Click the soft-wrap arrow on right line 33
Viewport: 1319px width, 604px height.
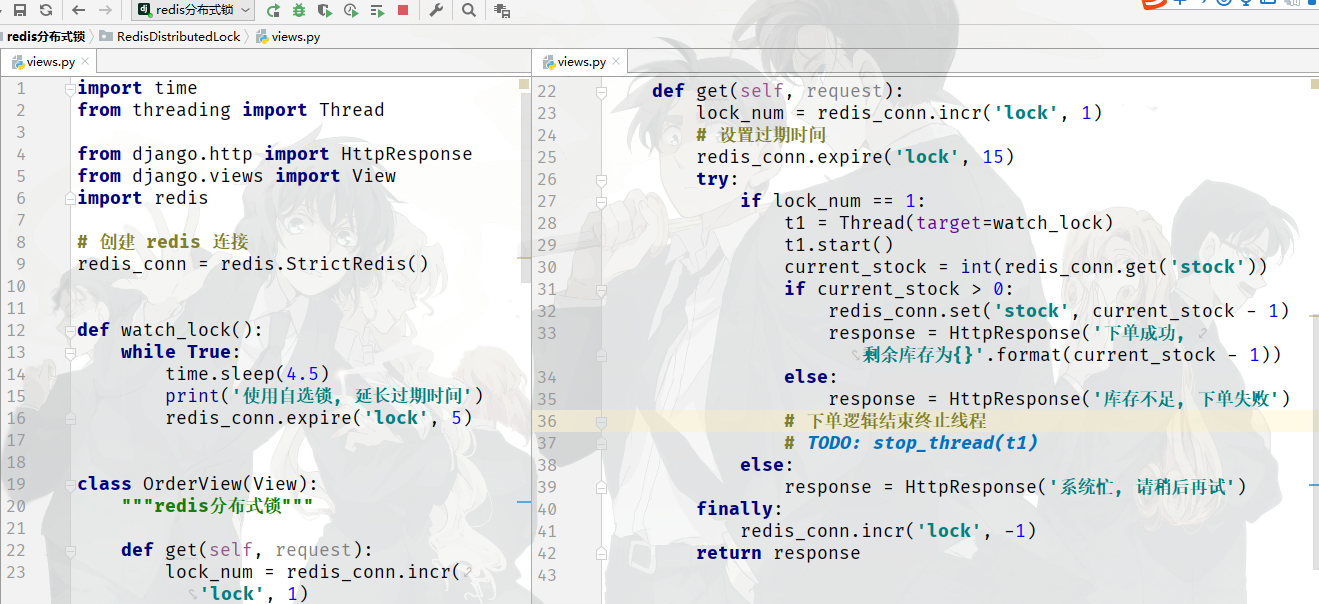point(1201,333)
